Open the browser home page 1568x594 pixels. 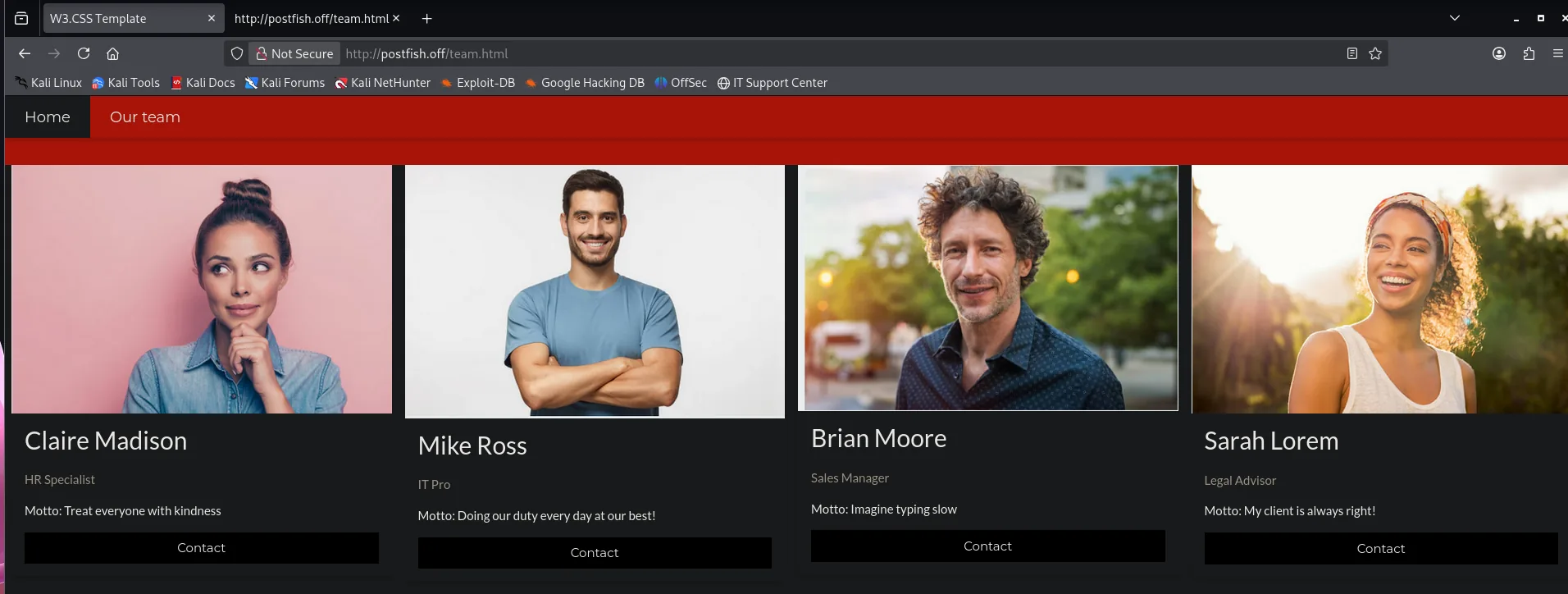coord(113,53)
